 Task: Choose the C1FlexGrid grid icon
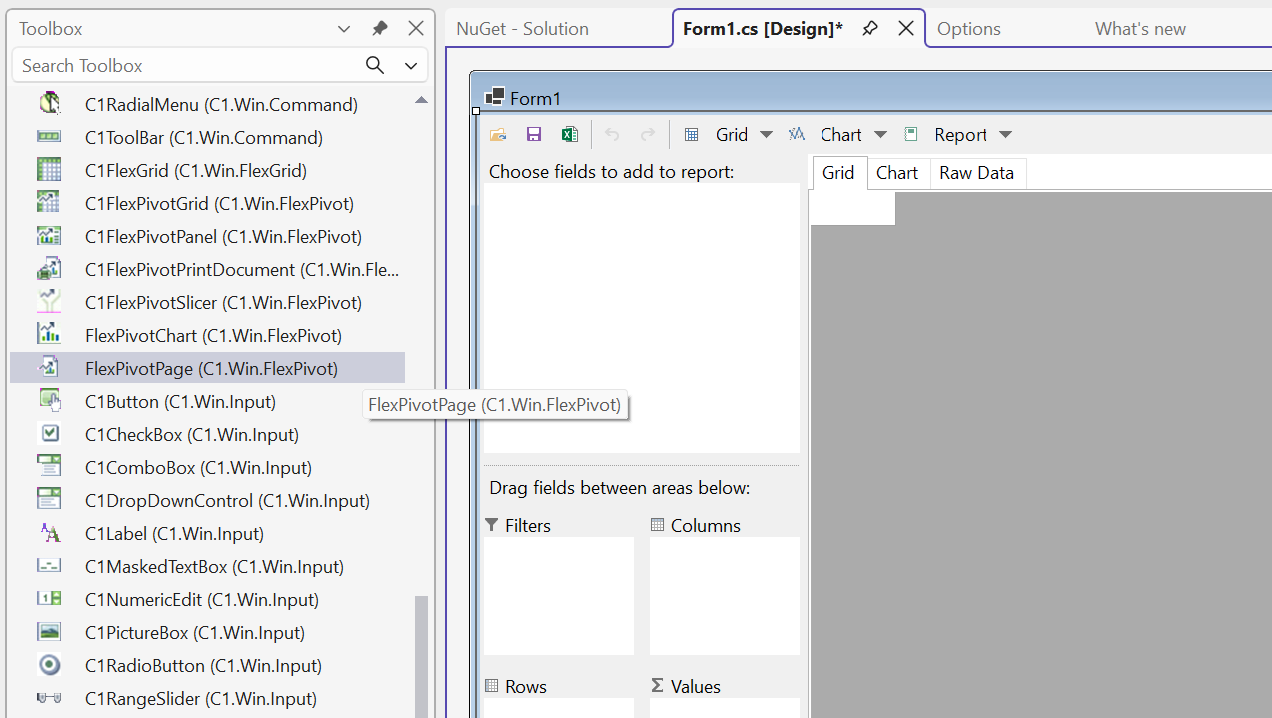click(49, 170)
